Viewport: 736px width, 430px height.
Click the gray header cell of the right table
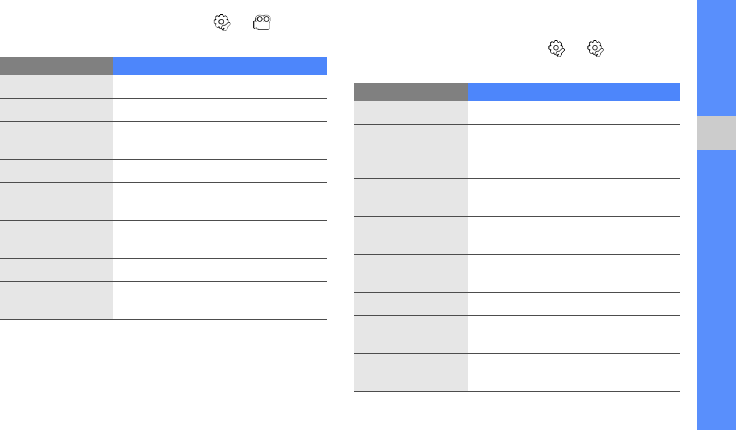[x=410, y=92]
